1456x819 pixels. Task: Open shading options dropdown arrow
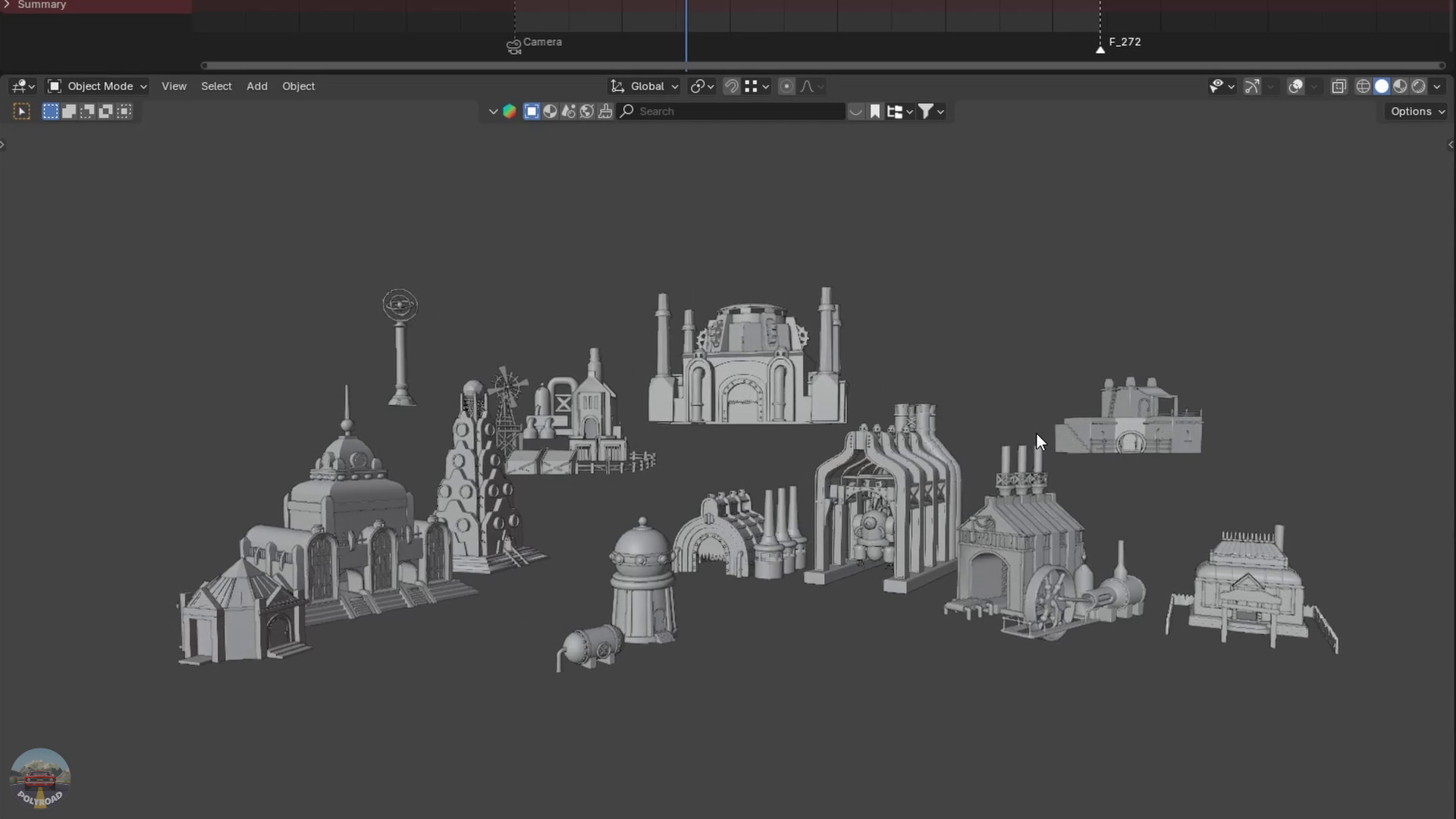click(1437, 86)
